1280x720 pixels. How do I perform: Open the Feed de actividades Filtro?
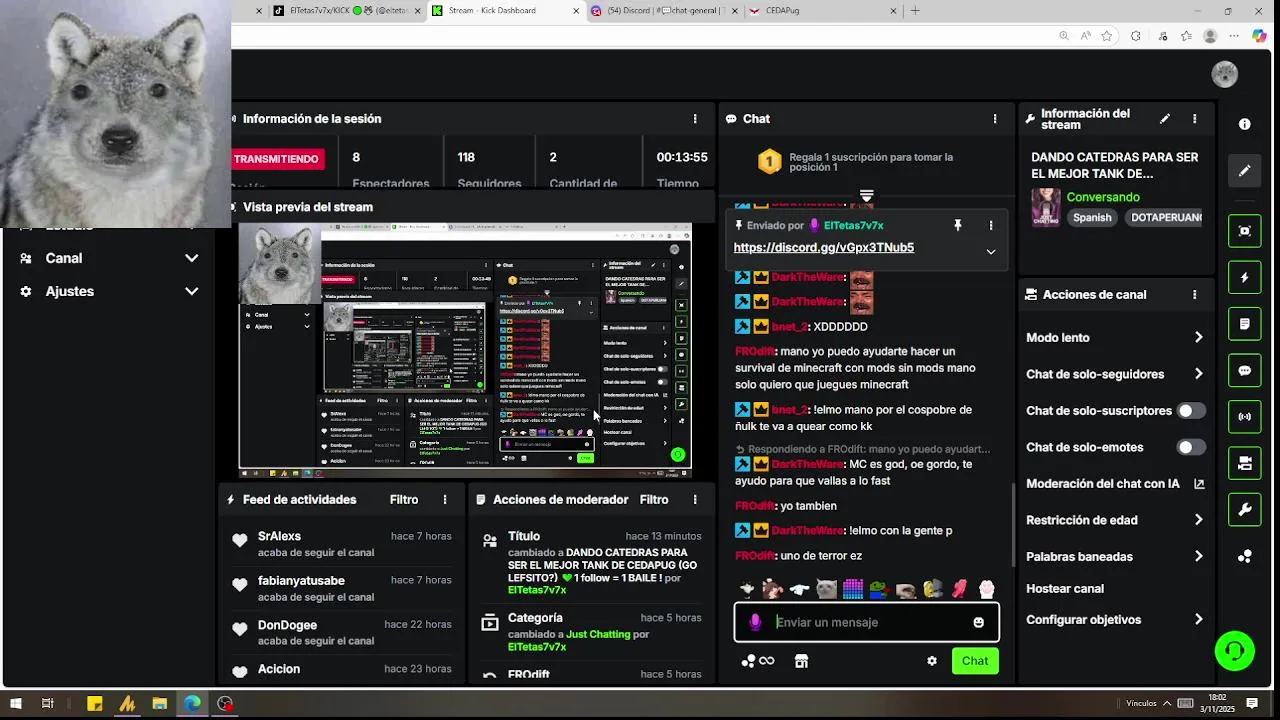click(x=404, y=500)
